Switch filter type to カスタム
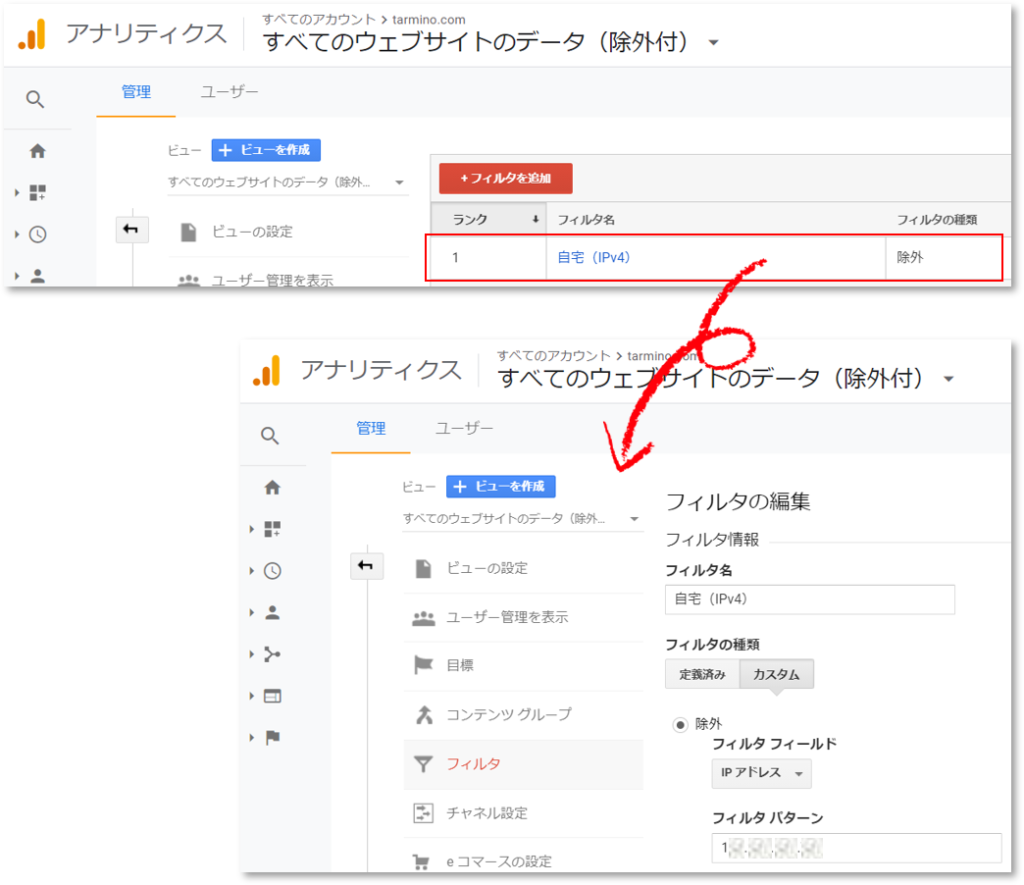The height and width of the screenshot is (885, 1024). pos(776,674)
